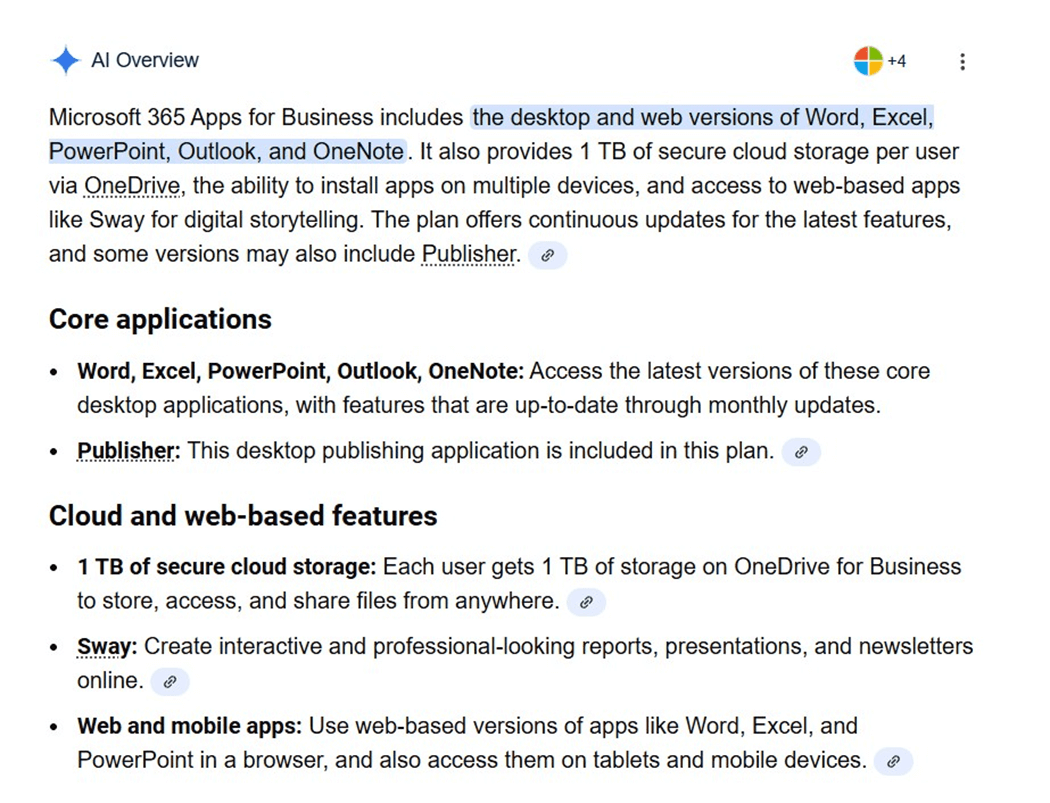Click the AI Overview label text
1050x803 pixels.
(x=145, y=61)
